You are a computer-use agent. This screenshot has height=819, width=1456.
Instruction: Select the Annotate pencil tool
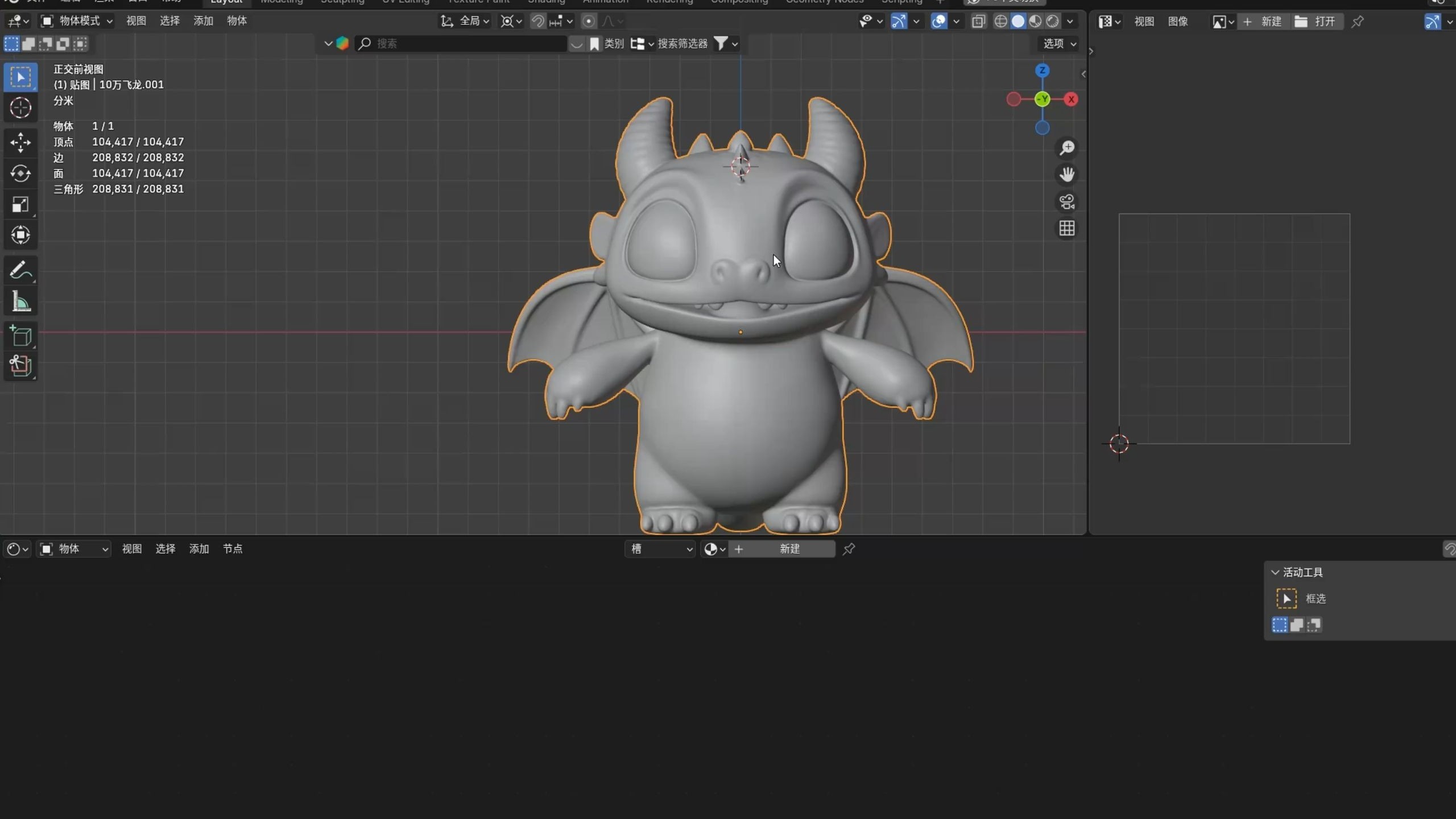click(20, 270)
